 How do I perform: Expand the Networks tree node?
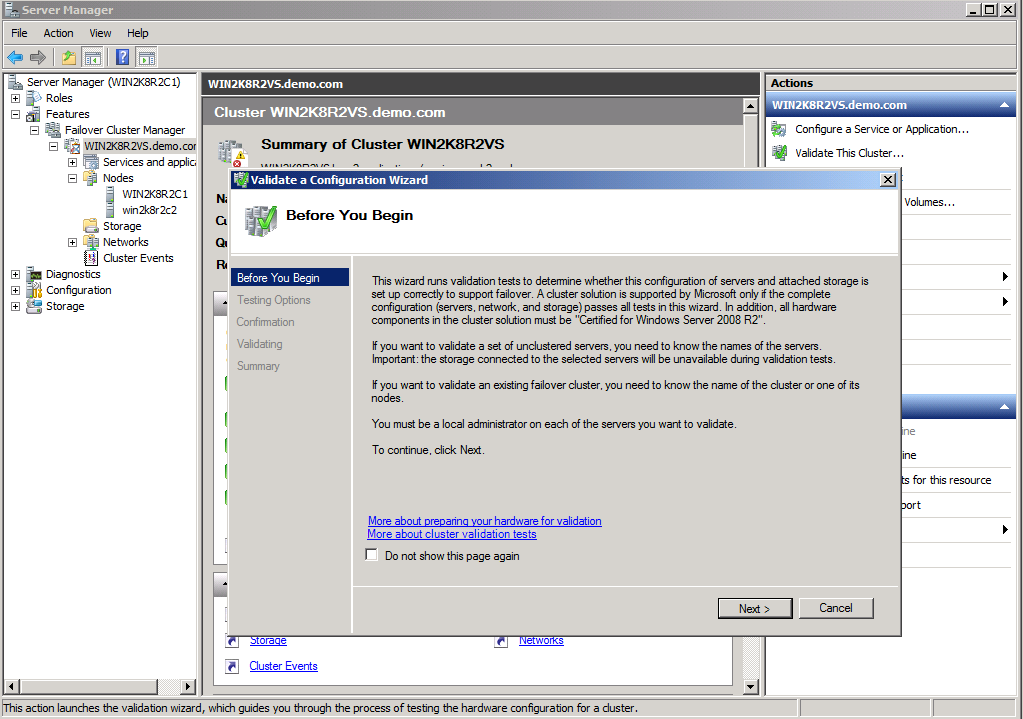click(72, 242)
